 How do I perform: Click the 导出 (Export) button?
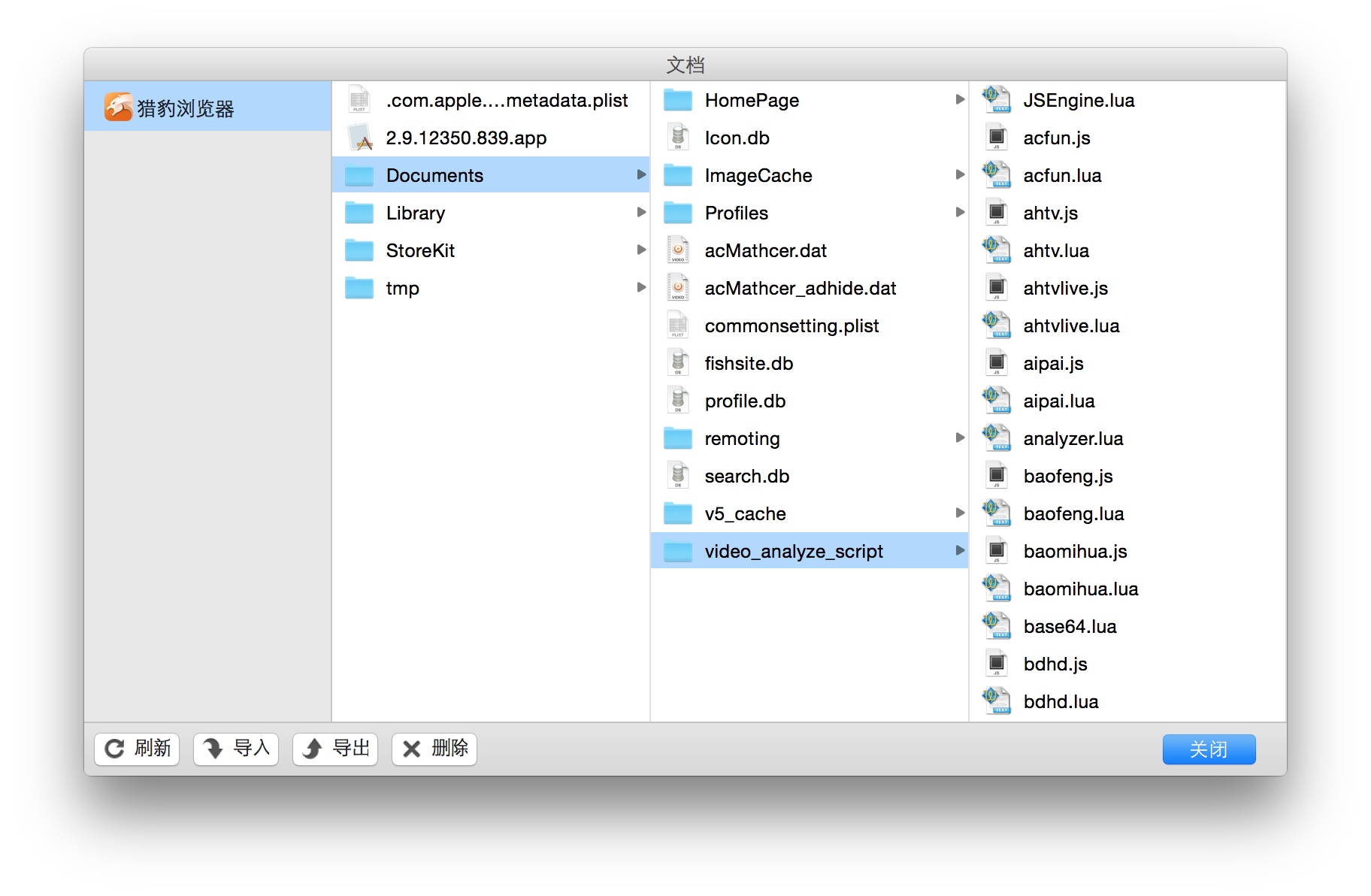point(335,749)
